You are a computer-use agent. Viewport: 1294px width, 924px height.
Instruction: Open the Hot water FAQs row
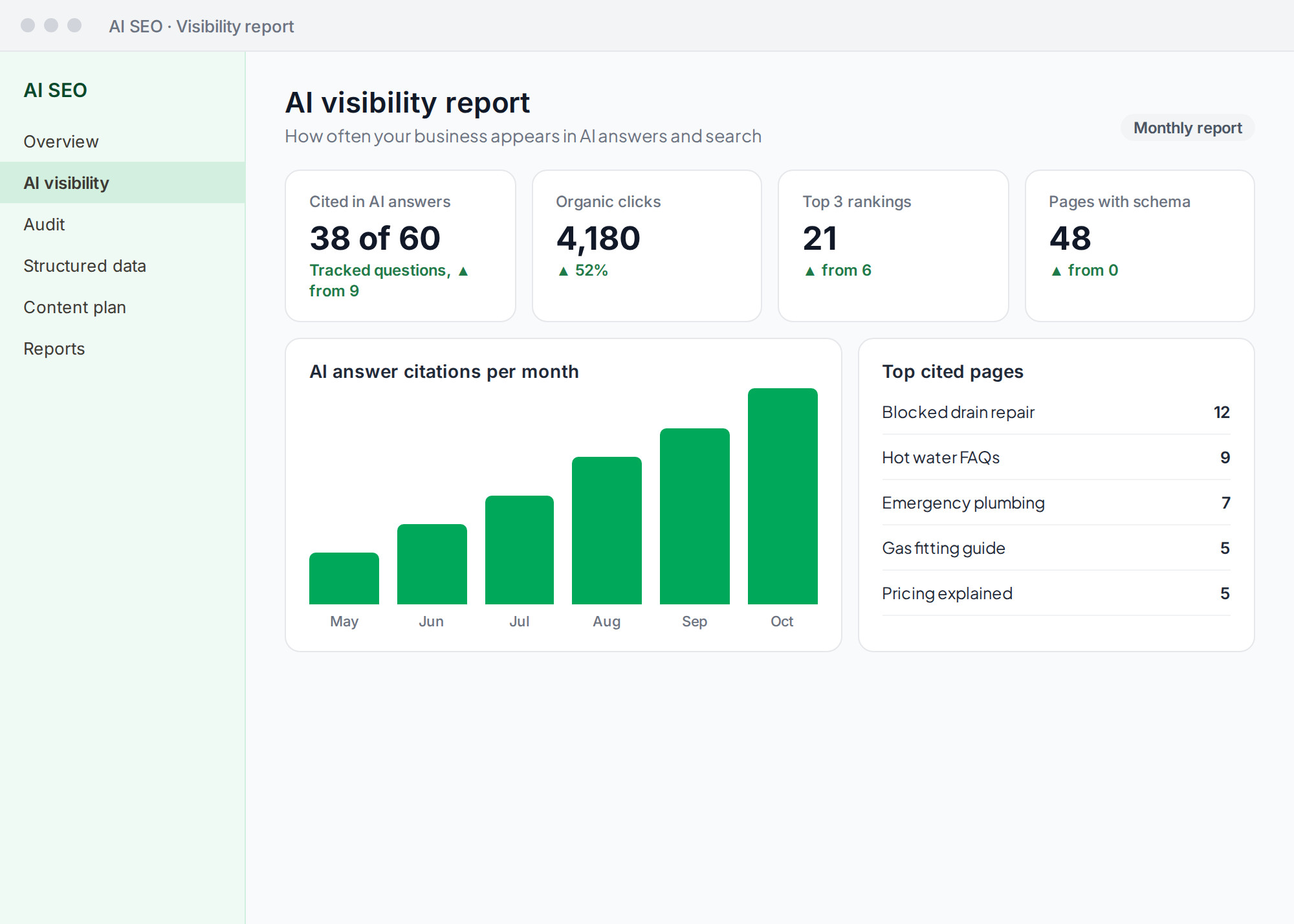(x=1056, y=457)
